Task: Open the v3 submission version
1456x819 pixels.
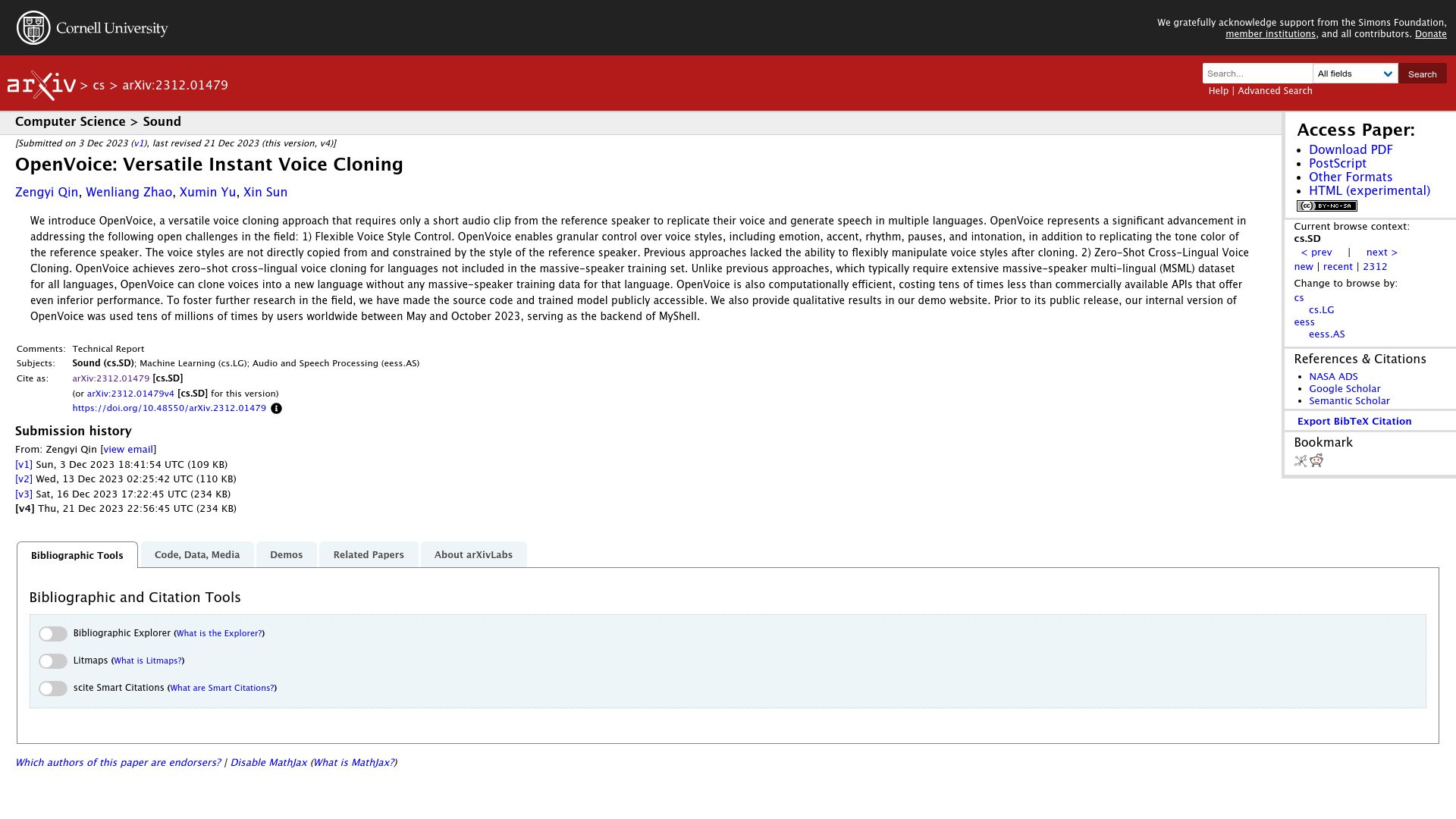Action: tap(24, 494)
